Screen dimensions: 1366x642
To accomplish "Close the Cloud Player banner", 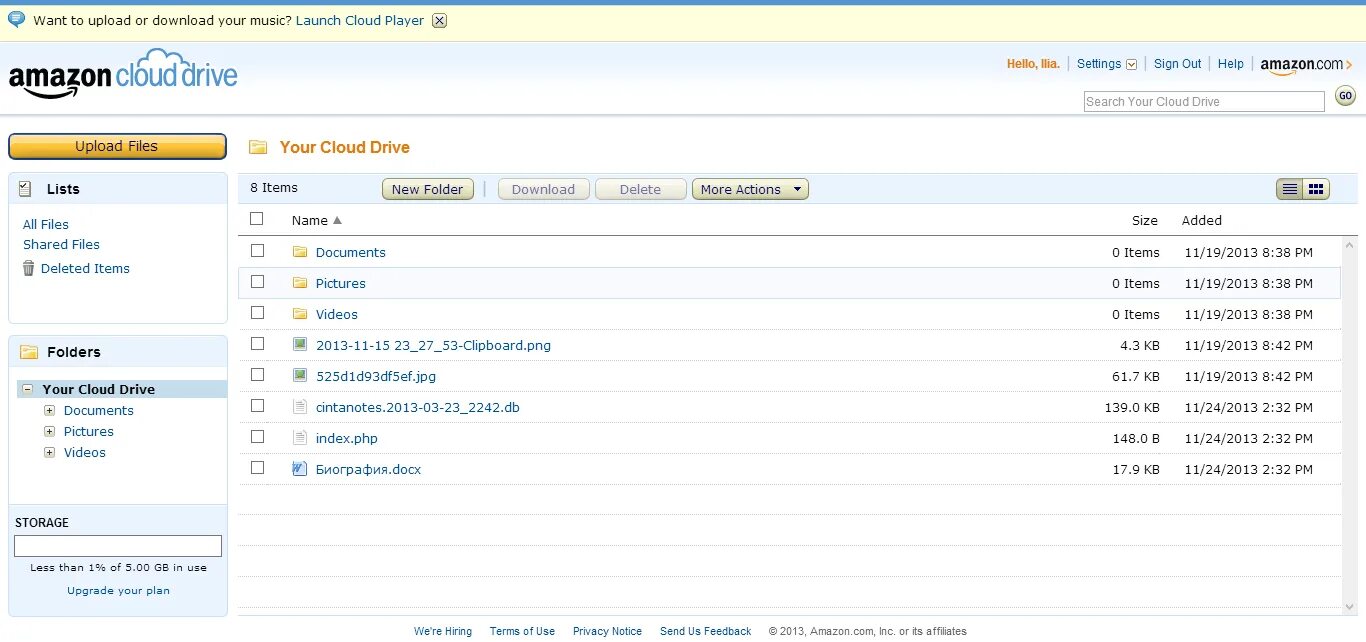I will click(439, 21).
